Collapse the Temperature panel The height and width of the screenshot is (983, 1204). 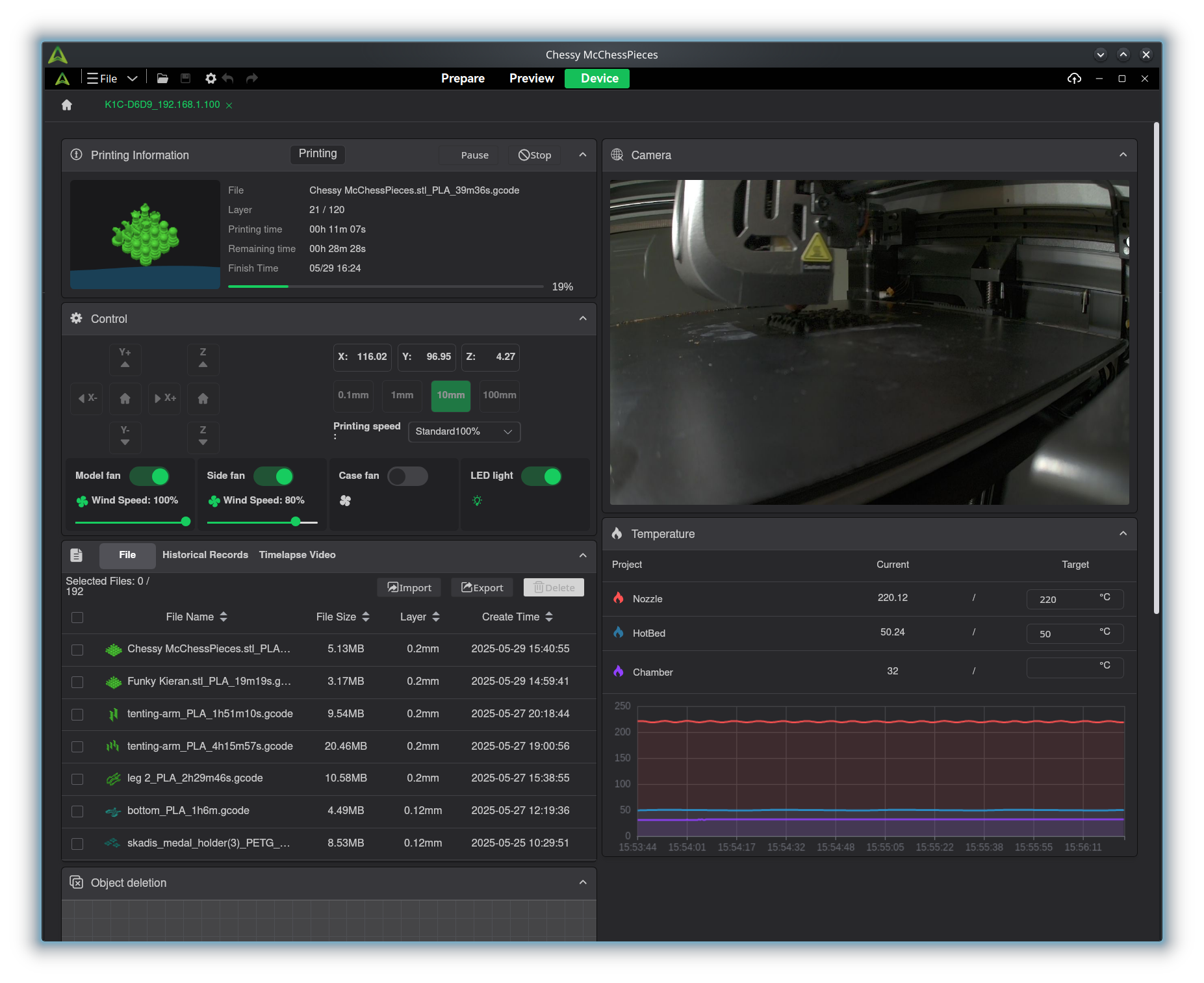tap(1123, 533)
